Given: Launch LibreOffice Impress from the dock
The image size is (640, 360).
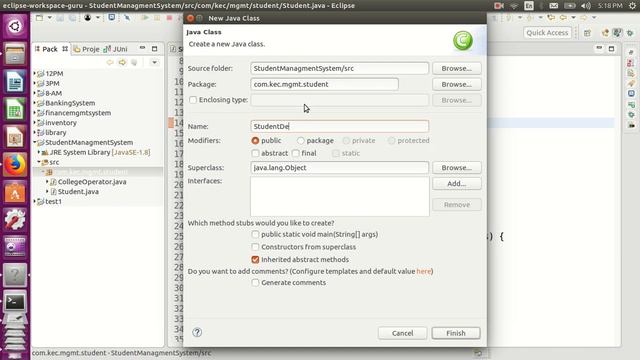Looking at the screenshot, I should click(15, 137).
